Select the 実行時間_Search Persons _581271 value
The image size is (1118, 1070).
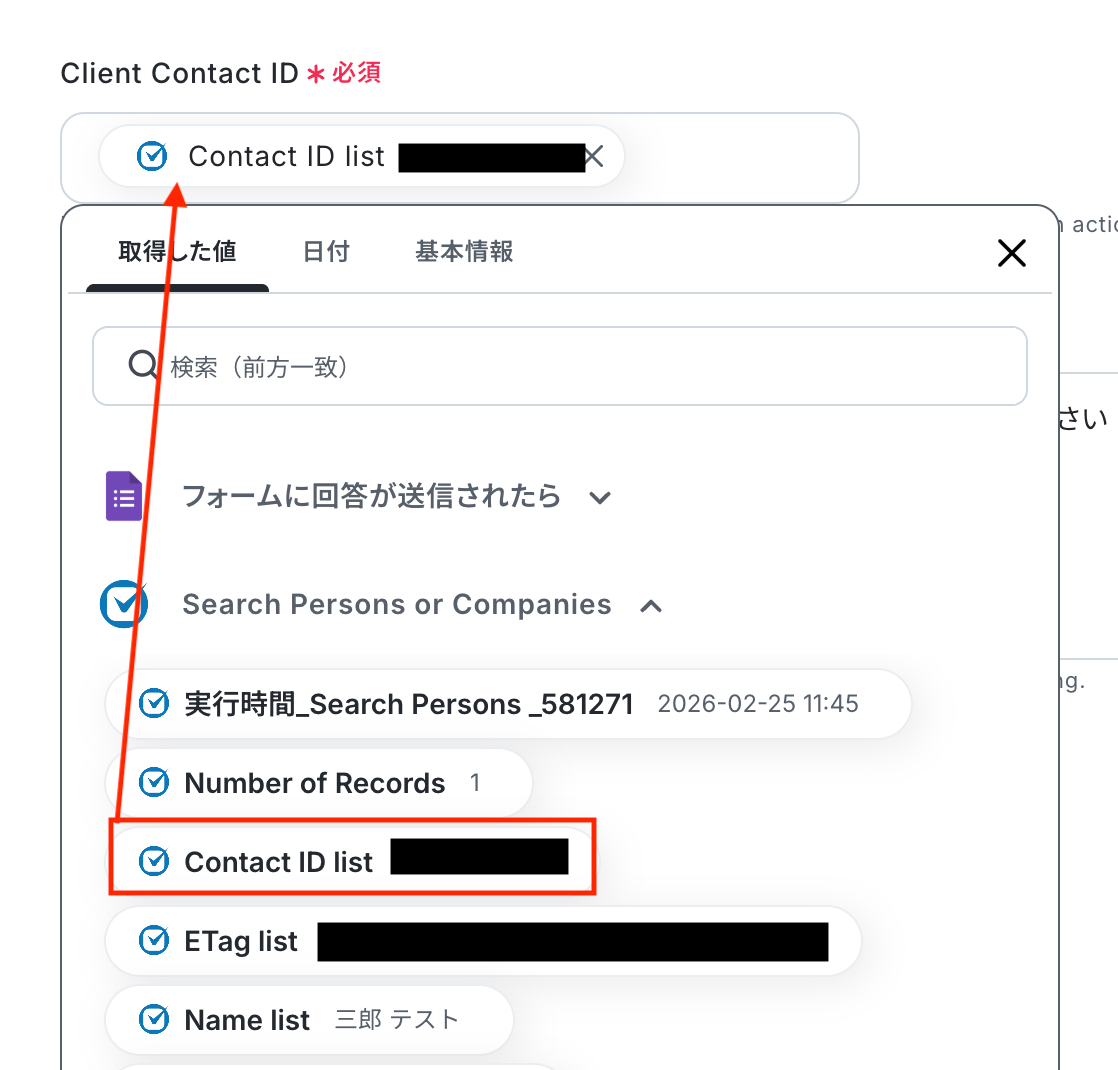pos(508,704)
